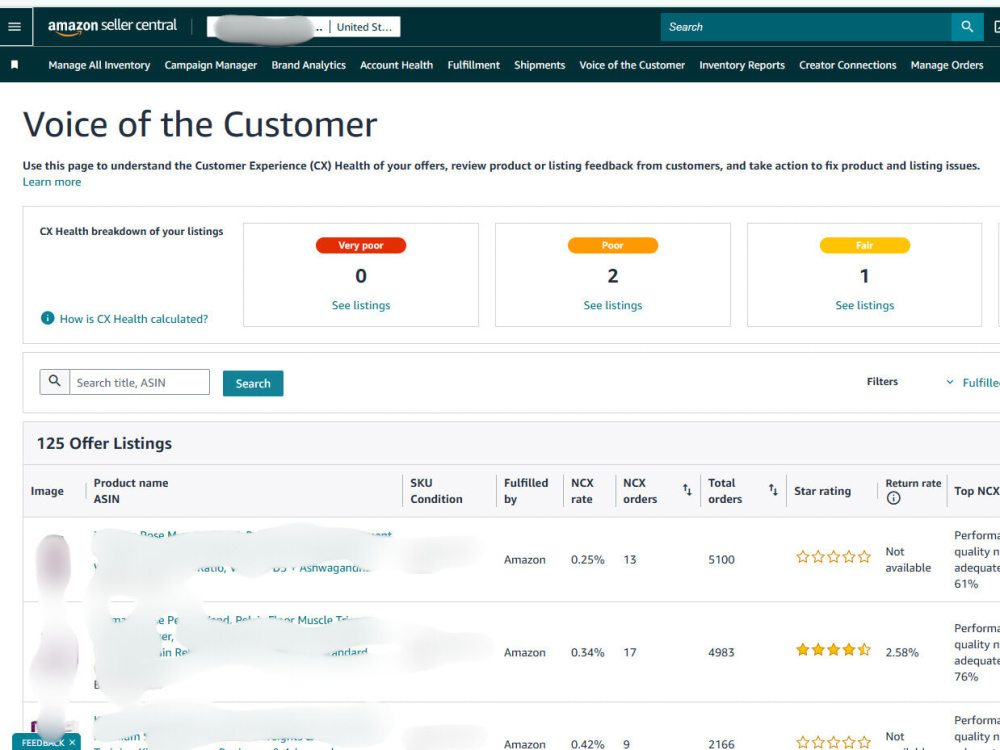Click the Star rating column header
The width and height of the screenshot is (1000, 750).
tap(822, 491)
